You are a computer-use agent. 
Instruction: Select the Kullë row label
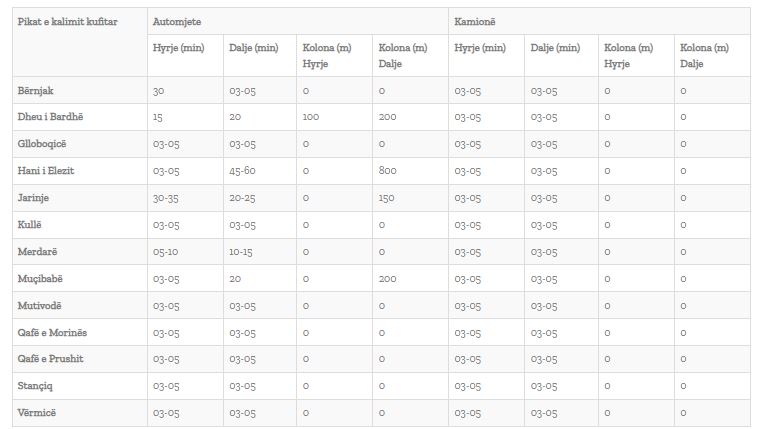click(x=30, y=225)
